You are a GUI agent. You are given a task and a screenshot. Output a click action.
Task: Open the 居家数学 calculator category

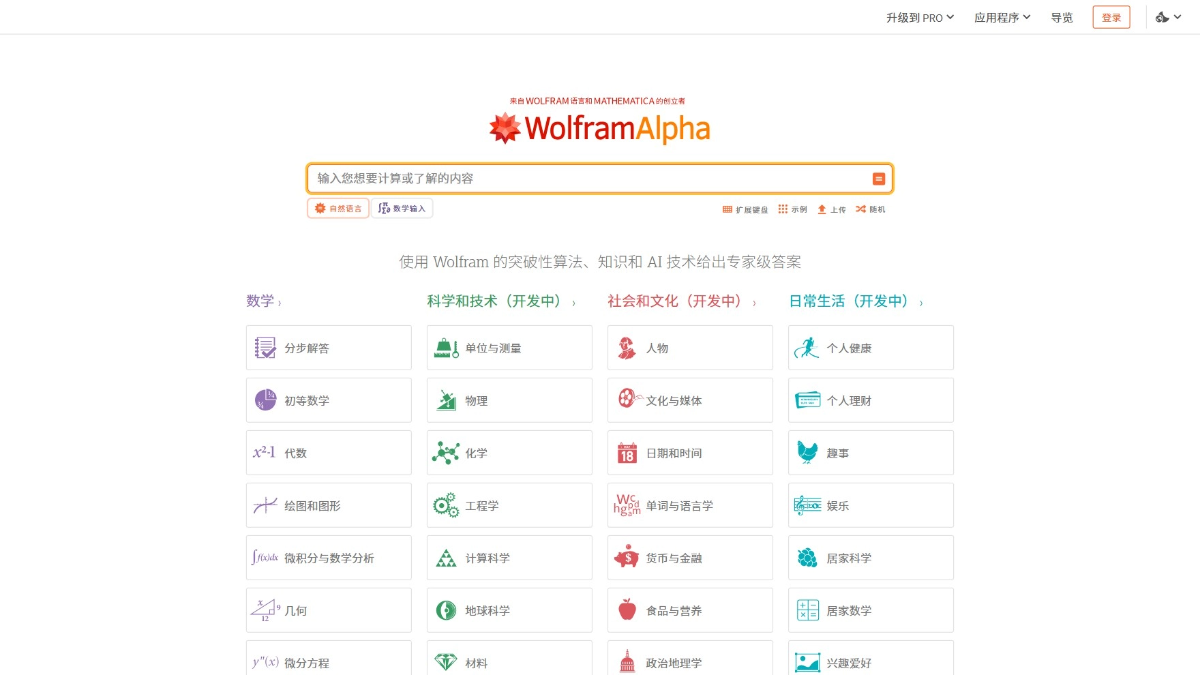(x=871, y=610)
